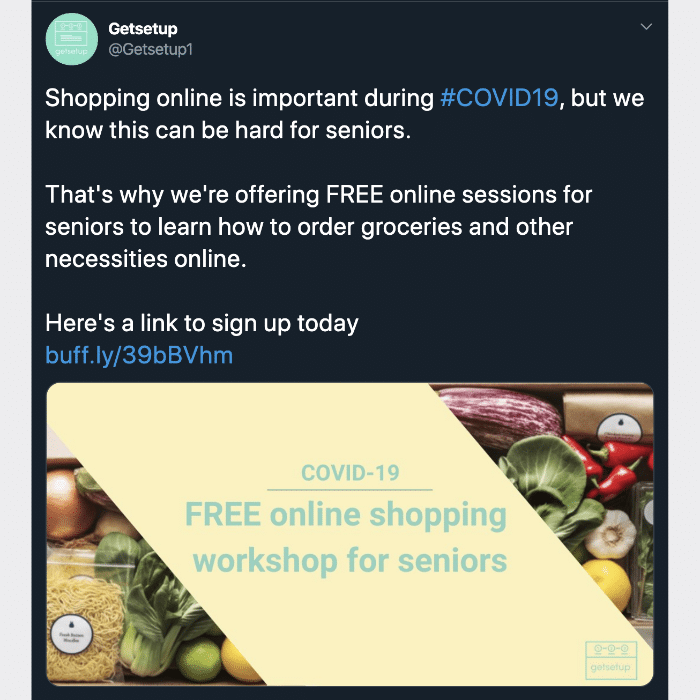
Task: Click the brown onion in the photo
Action: pos(67,504)
